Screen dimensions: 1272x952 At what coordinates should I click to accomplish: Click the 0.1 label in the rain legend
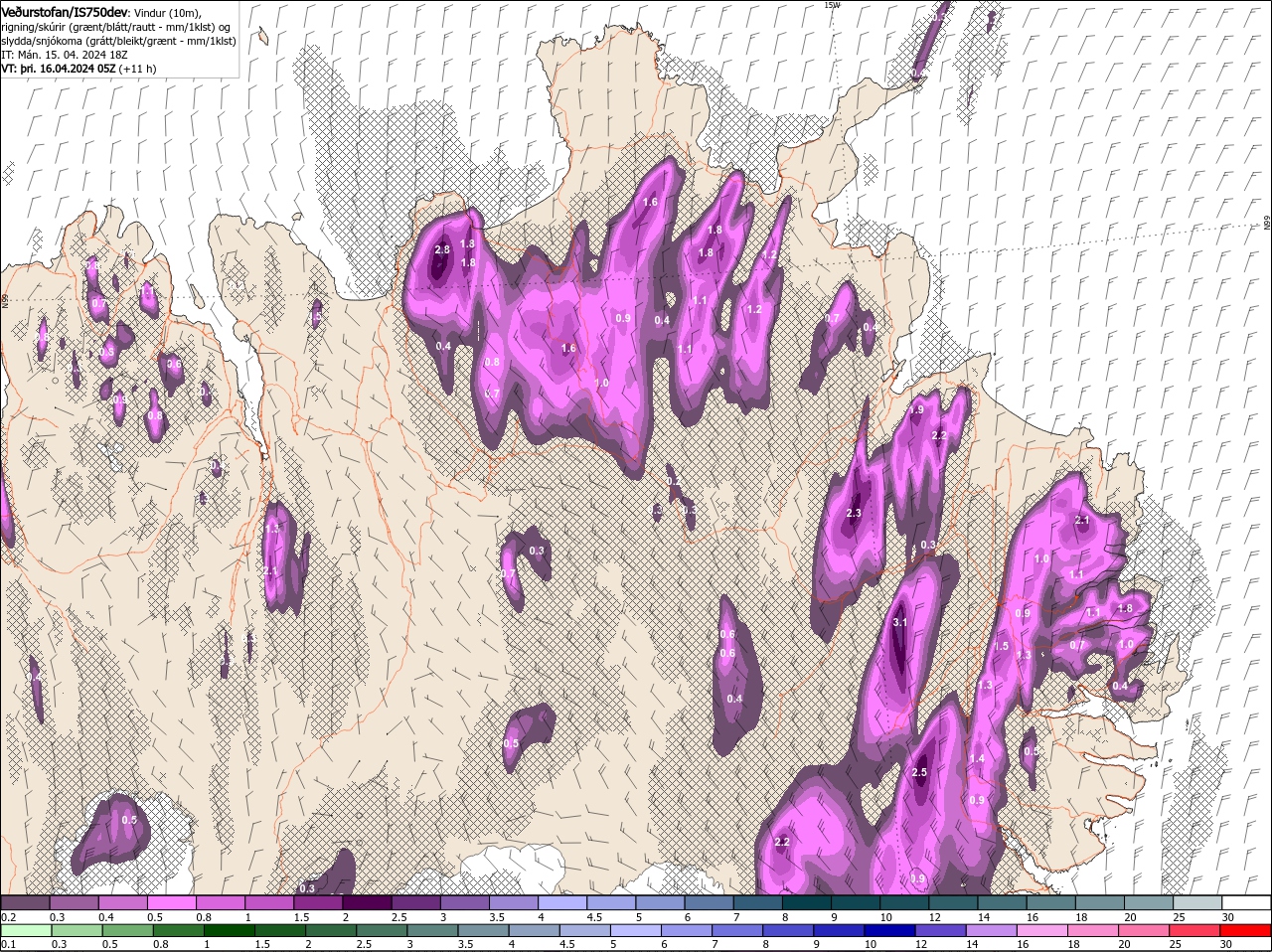coord(8,944)
